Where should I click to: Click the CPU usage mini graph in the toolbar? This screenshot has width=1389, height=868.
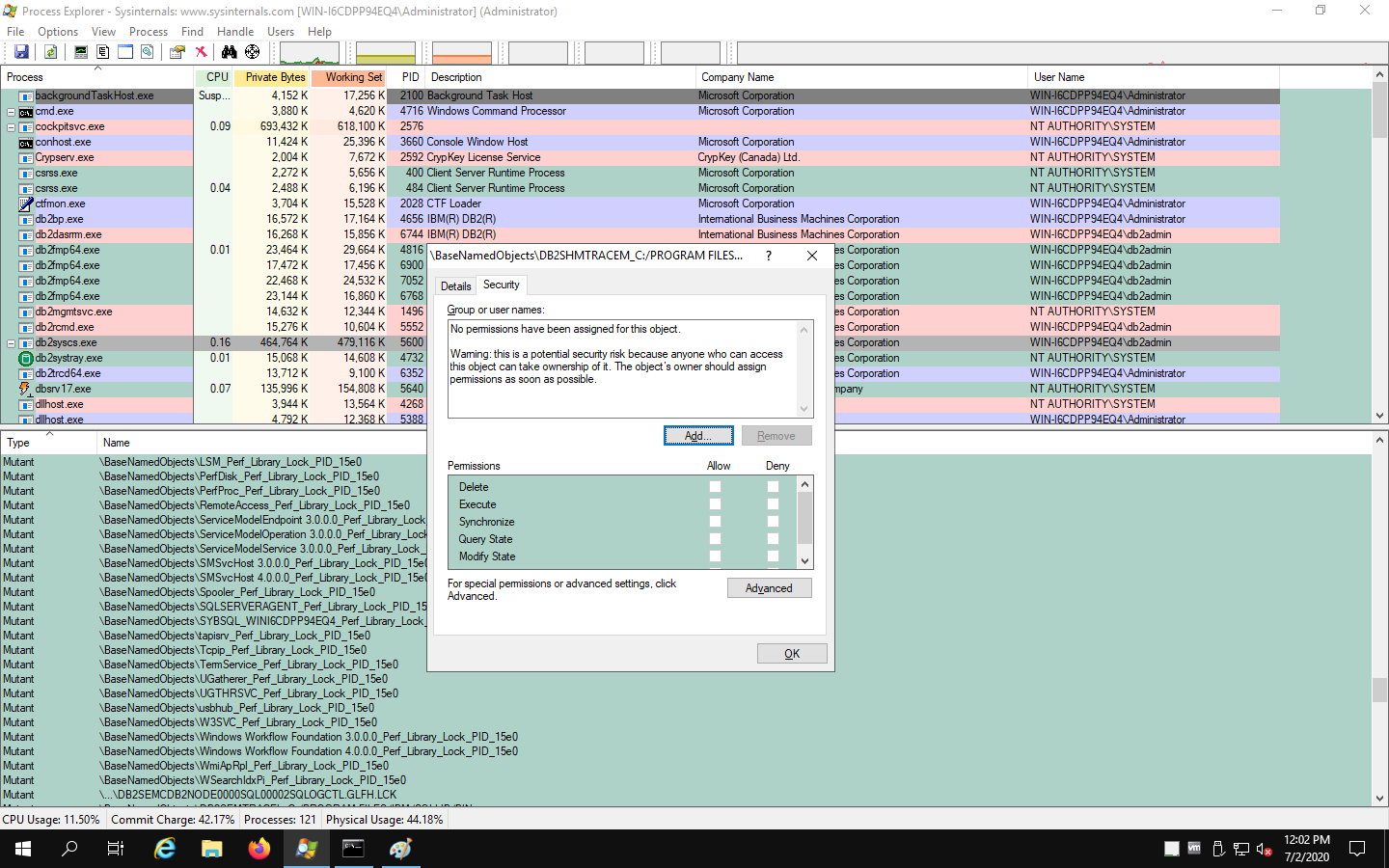pos(309,51)
